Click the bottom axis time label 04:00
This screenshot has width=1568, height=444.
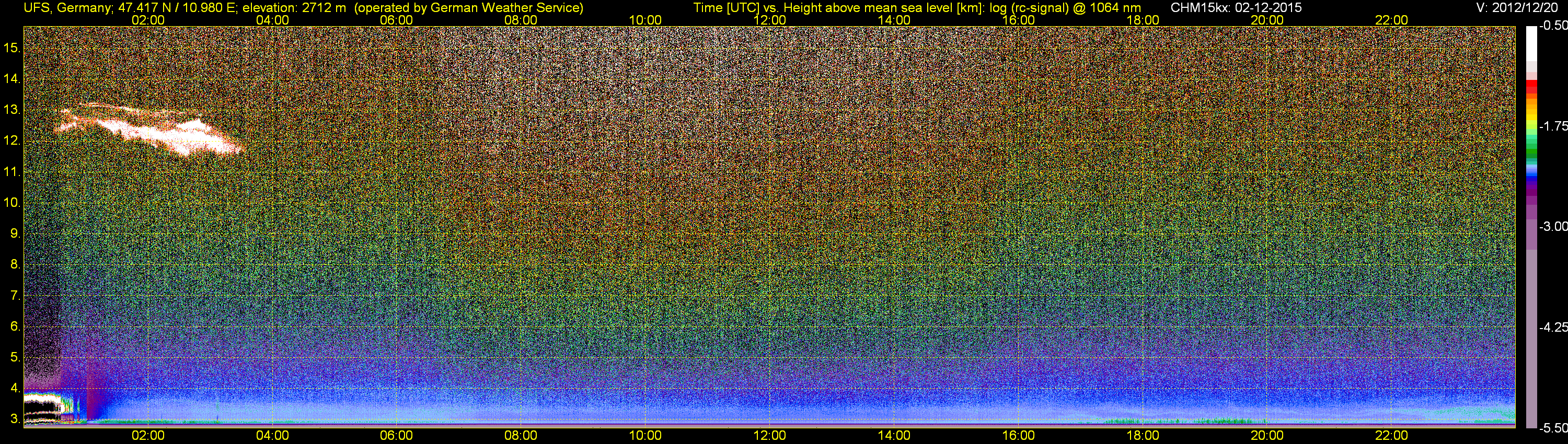tap(272, 436)
